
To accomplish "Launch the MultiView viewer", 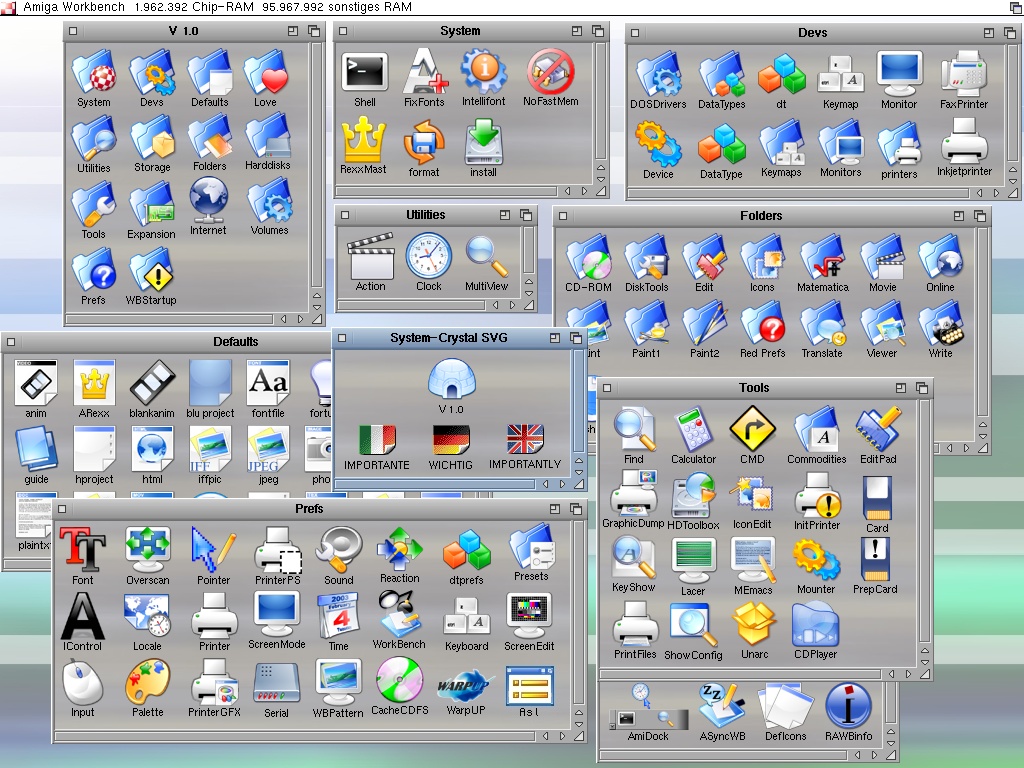I will point(486,257).
